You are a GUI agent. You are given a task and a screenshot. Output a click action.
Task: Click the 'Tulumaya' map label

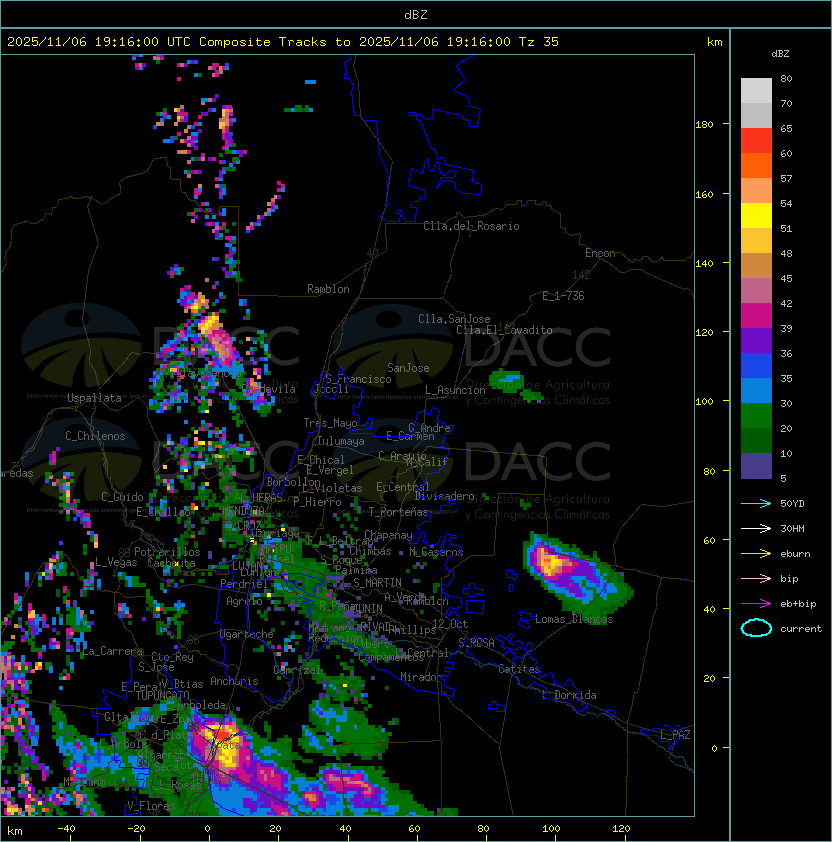click(341, 441)
